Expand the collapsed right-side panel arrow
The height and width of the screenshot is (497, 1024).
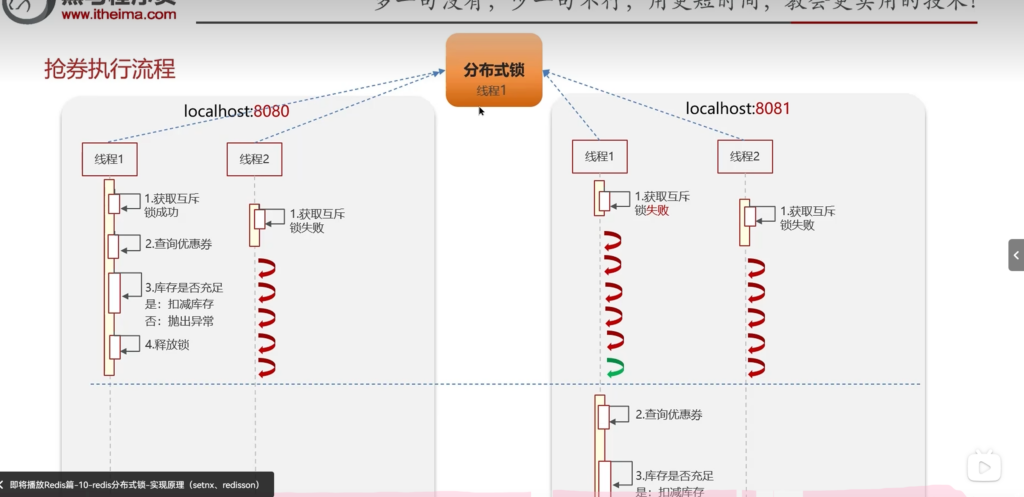[1015, 254]
